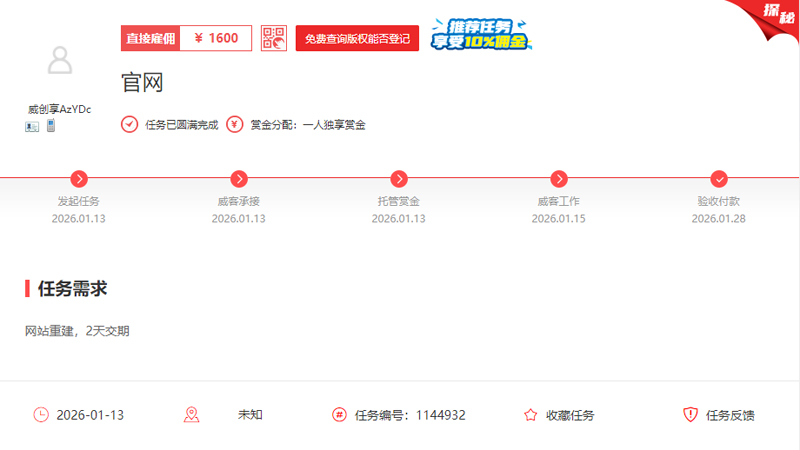Click the 托管赏金 step label
Viewport: 800px width, 450px height.
398,202
